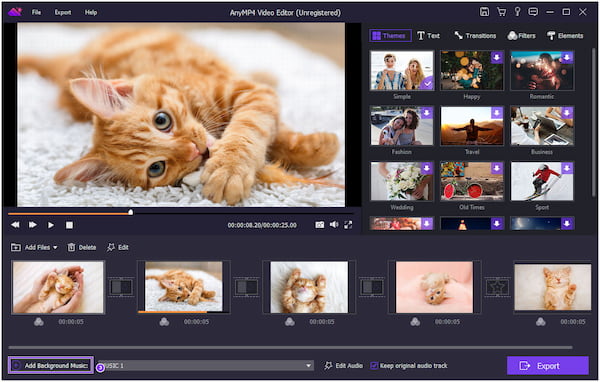Select the fourth clip with pink background
Screen dimensions: 600x382
click(x=434, y=287)
